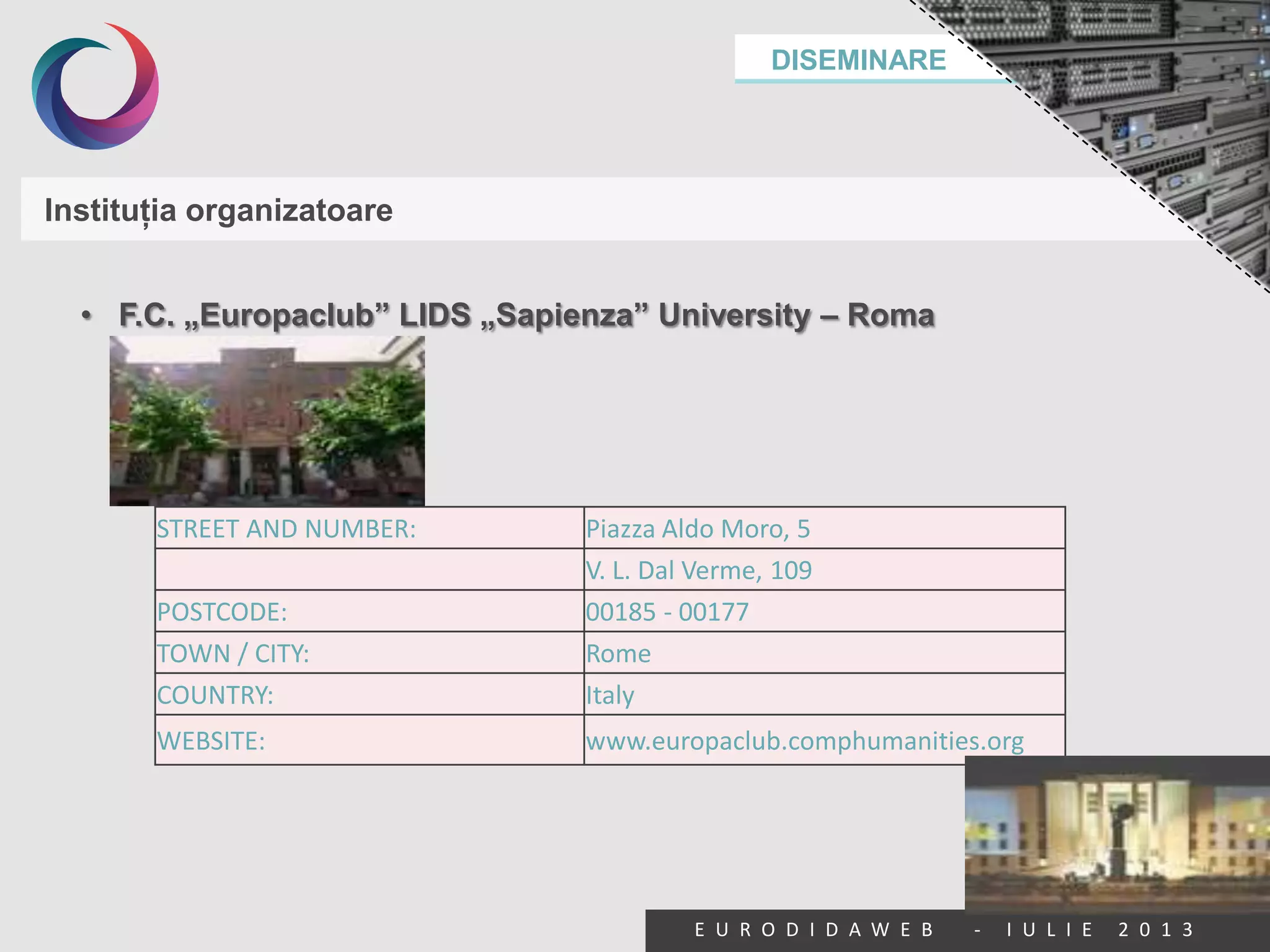This screenshot has width=1270, height=952.
Task: Click the "Italy" table cell
Action: [825, 694]
